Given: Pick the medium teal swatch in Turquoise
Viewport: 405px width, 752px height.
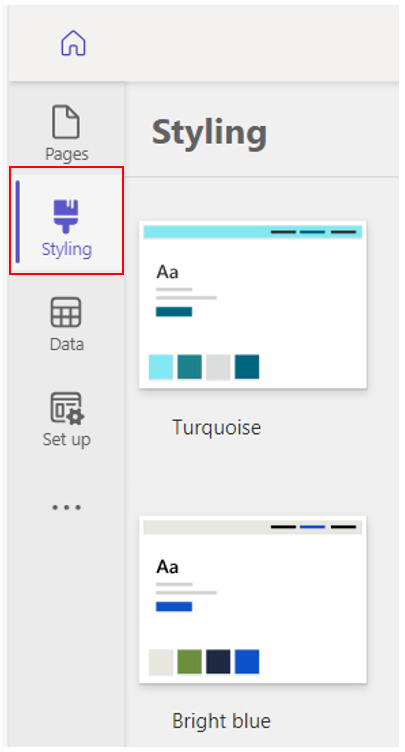Looking at the screenshot, I should click(x=190, y=367).
